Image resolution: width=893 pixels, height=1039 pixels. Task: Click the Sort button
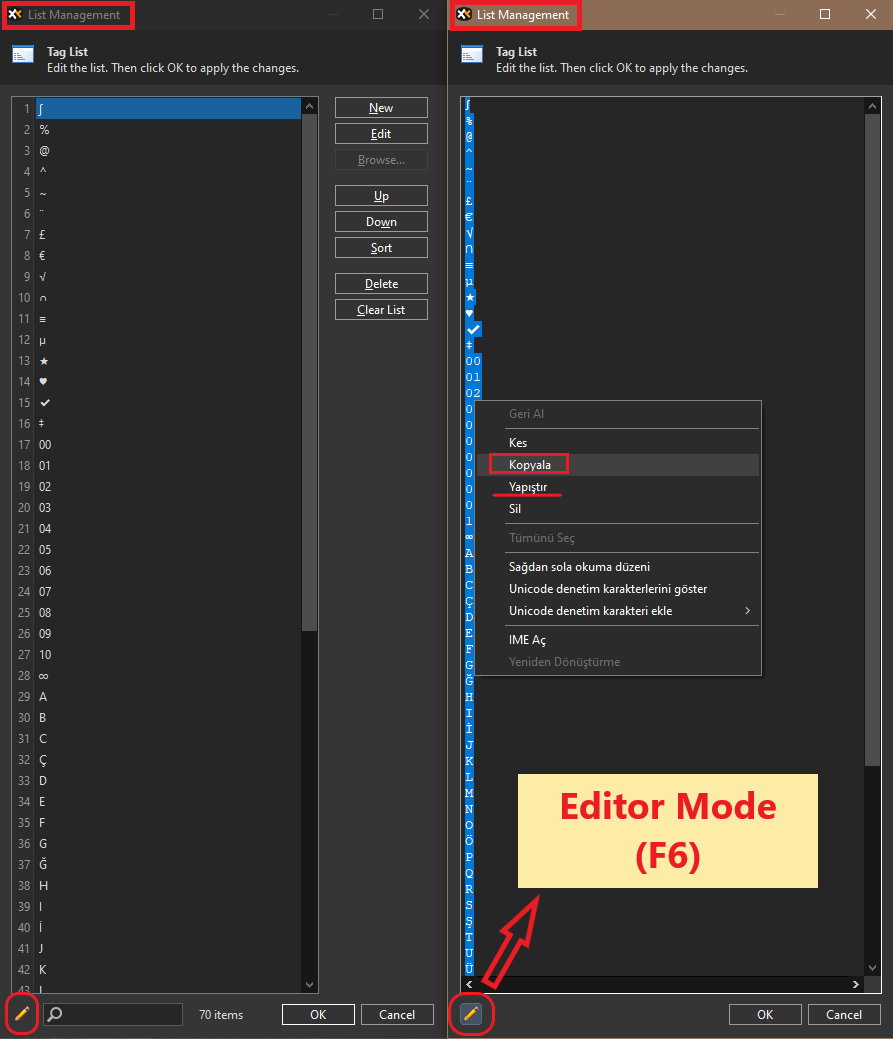(x=380, y=247)
